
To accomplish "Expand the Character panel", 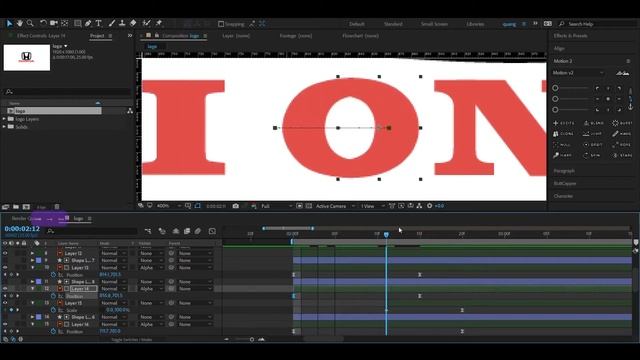I will [563, 196].
